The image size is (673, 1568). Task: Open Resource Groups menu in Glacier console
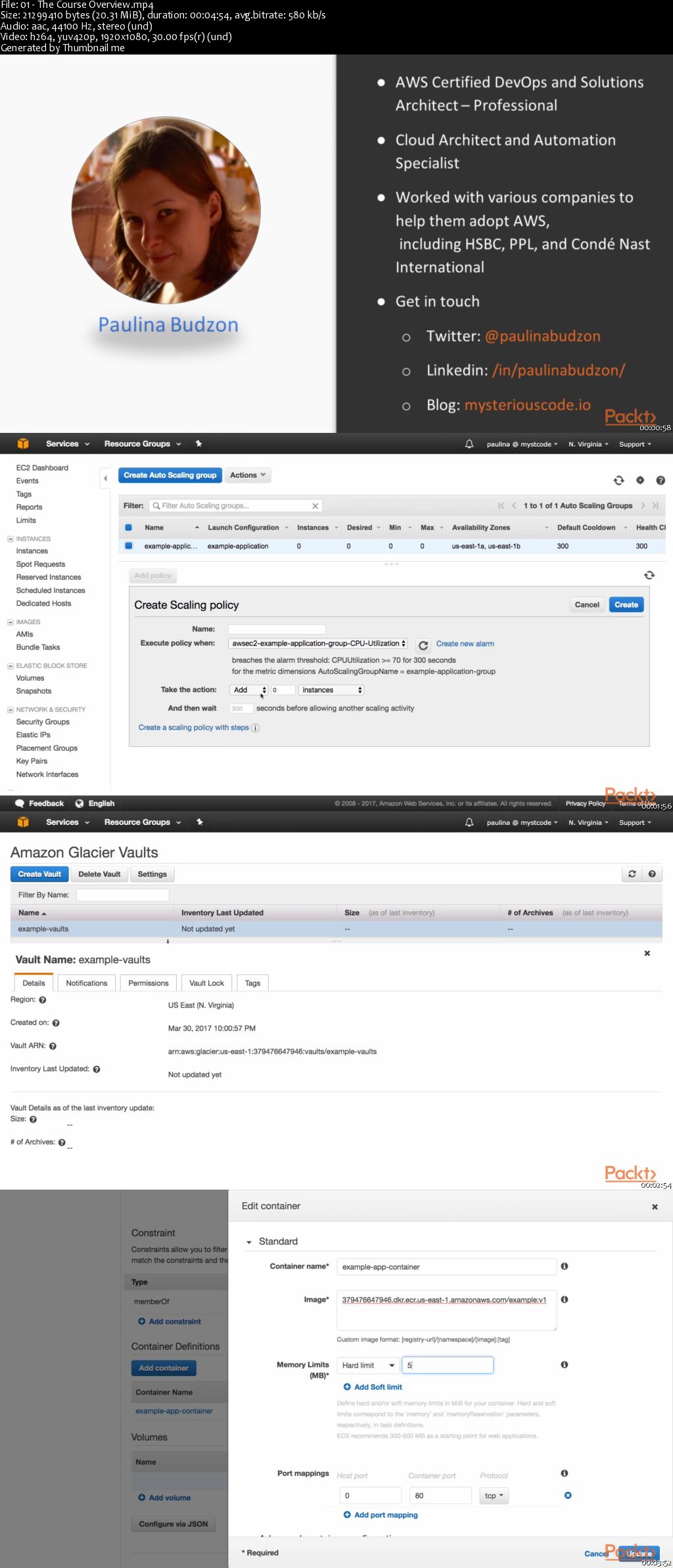tap(143, 822)
